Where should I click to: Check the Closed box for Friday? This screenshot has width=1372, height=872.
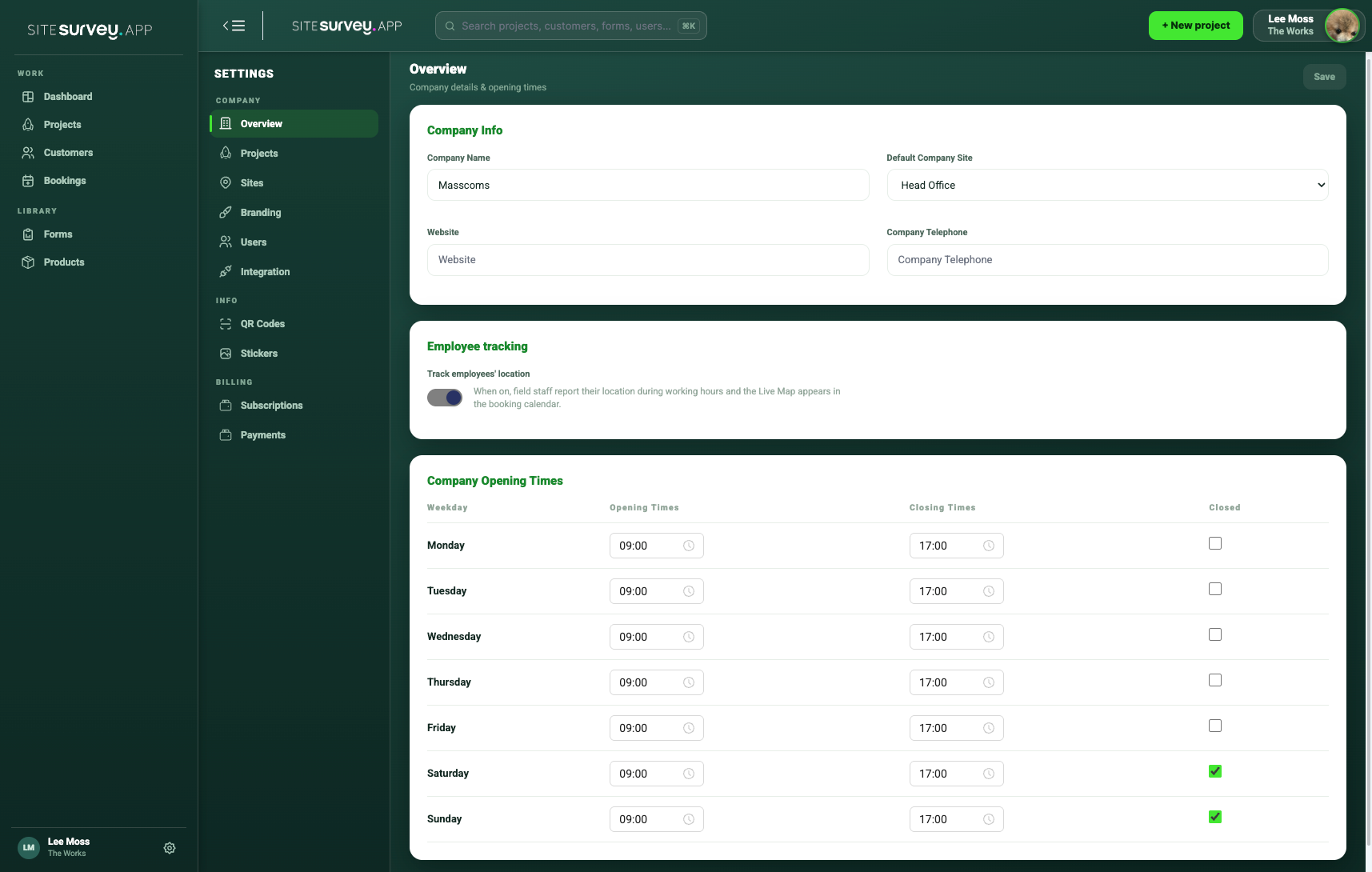pyautogui.click(x=1215, y=726)
